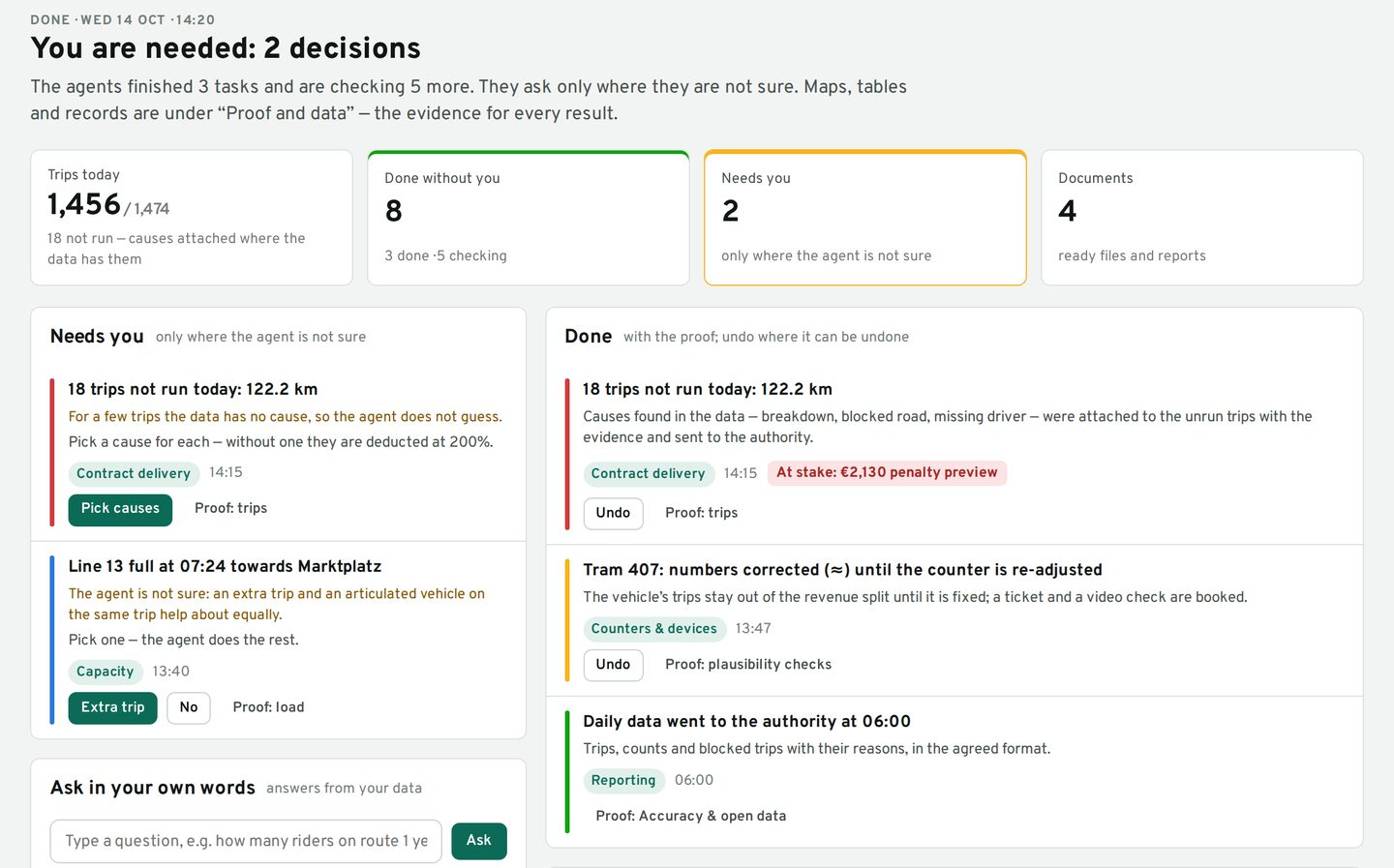
Task: Click the 13:47 timestamp on Tram 407
Action: click(x=753, y=629)
